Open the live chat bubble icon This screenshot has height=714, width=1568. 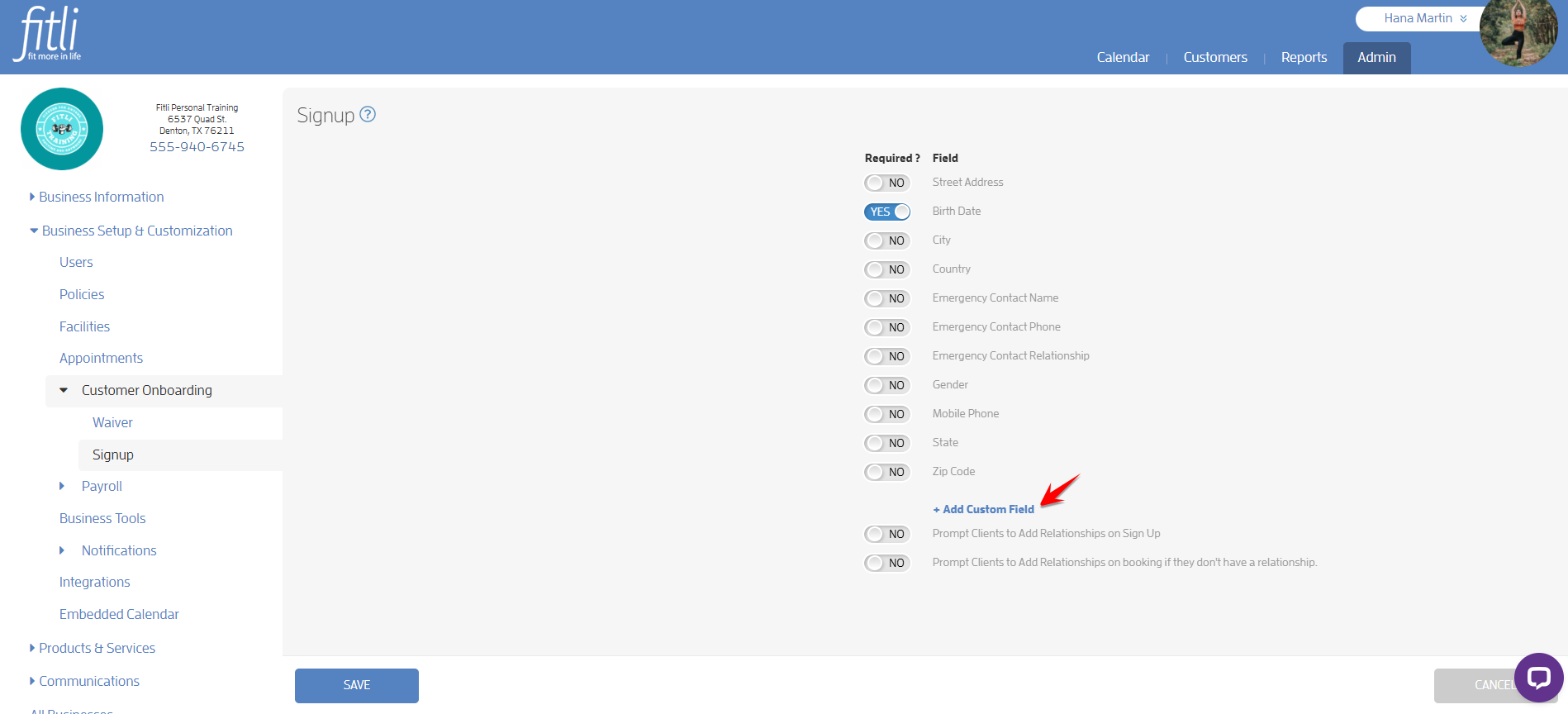[x=1538, y=678]
